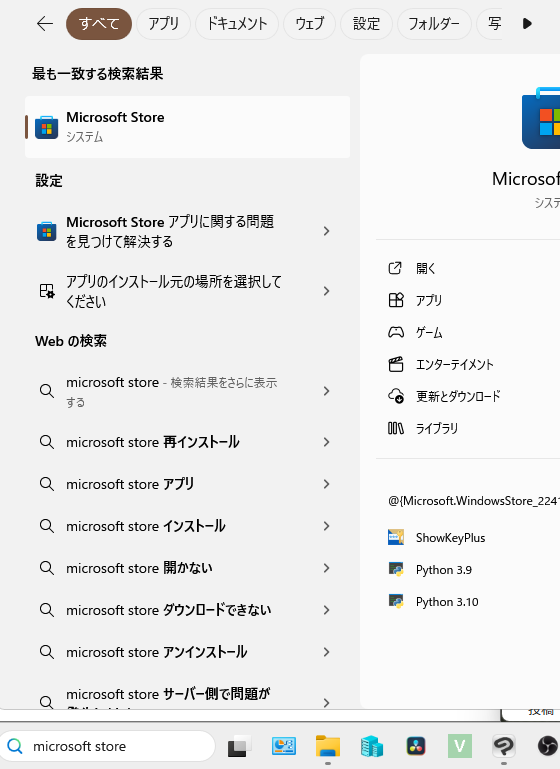Viewport: 560px width, 769px height.
Task: Click the library books icon
Action: coord(396,428)
